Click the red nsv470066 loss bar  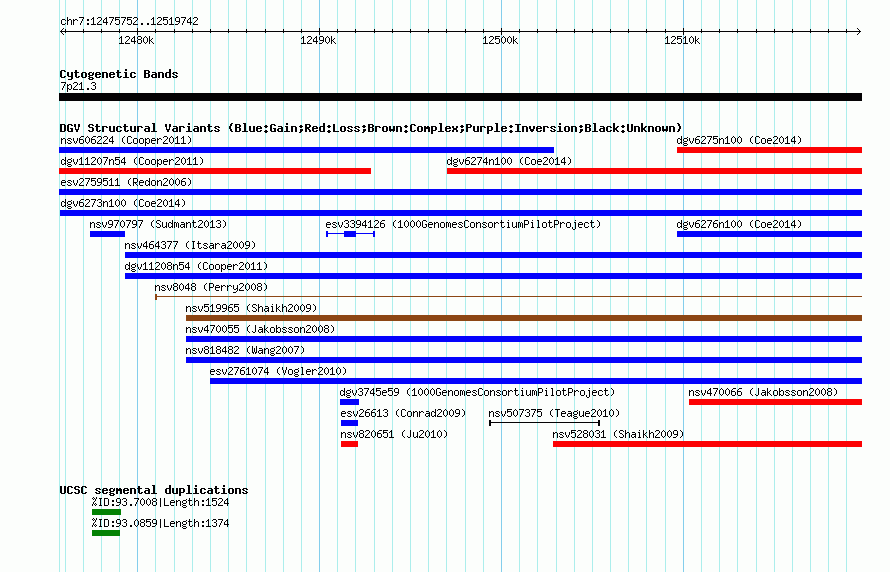[775, 402]
